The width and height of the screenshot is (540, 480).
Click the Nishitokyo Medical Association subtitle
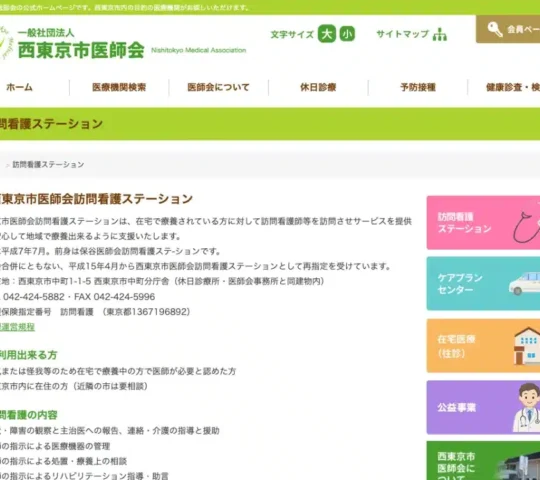tap(199, 50)
